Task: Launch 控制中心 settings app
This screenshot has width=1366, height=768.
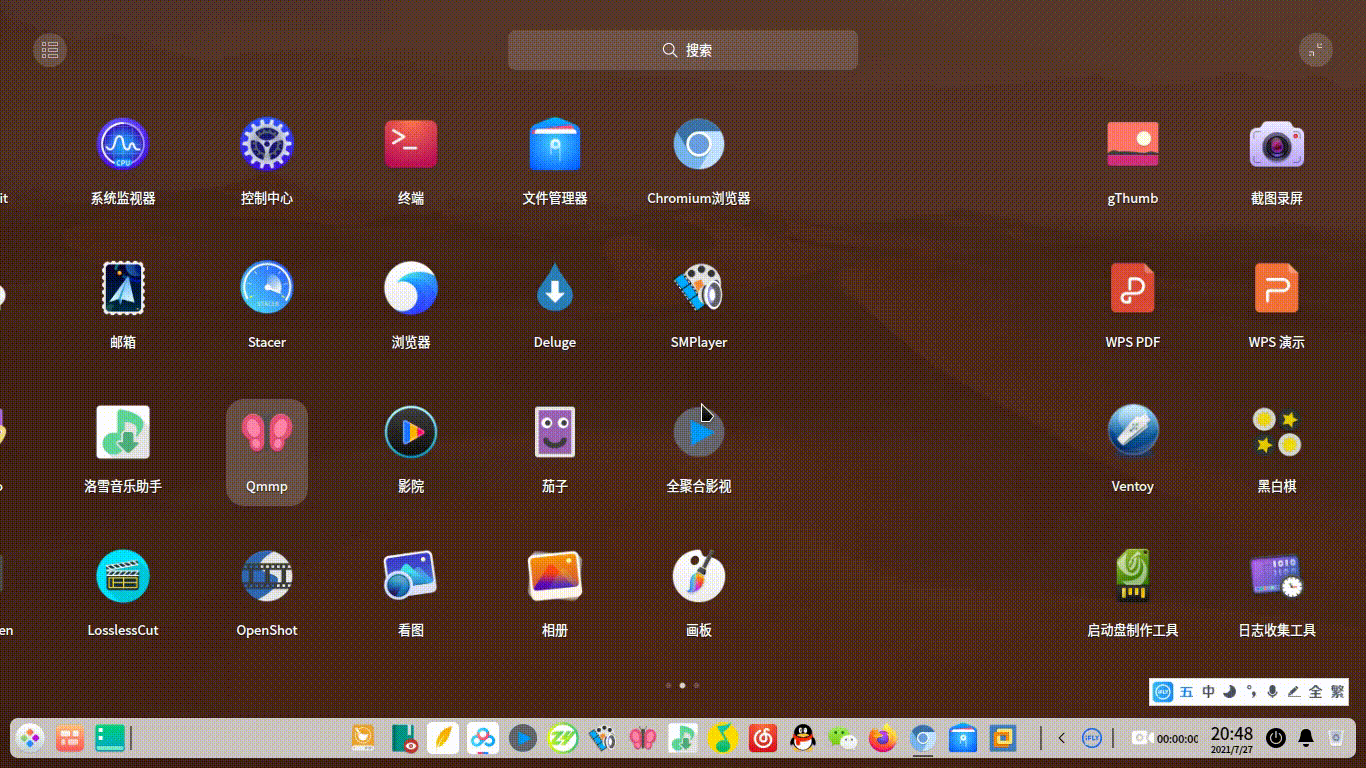Action: click(267, 144)
